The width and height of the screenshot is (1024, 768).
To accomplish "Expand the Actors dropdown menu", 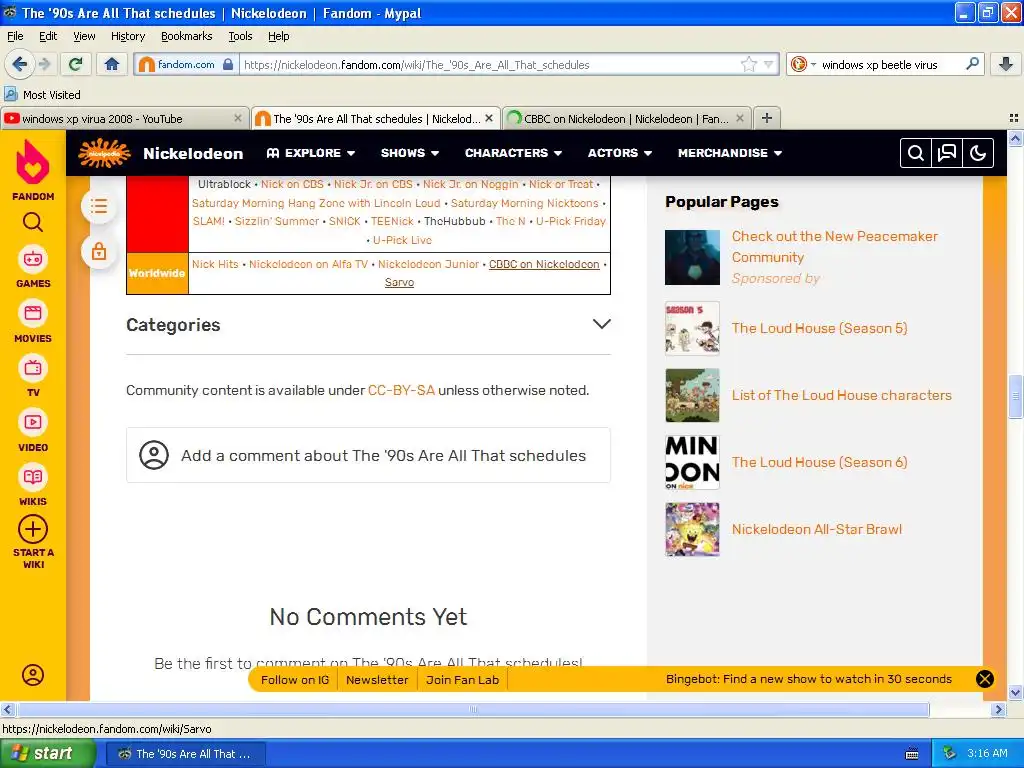I will pos(620,153).
